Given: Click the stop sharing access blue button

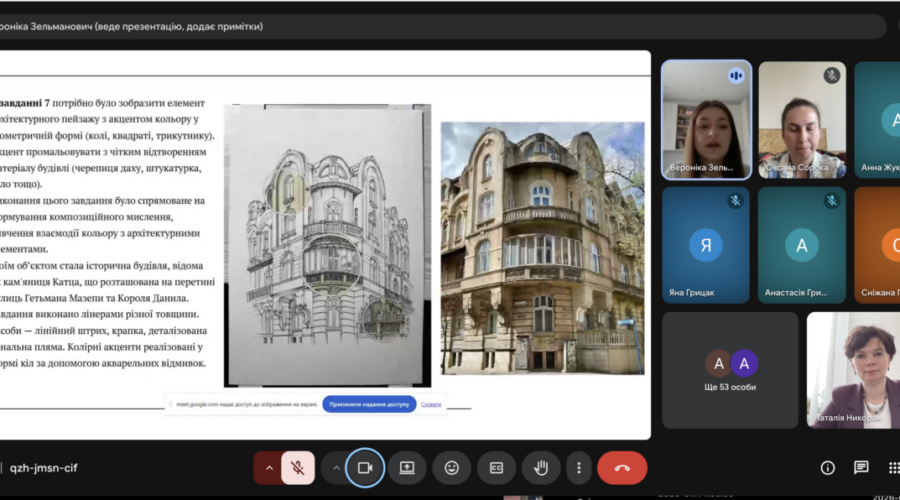Looking at the screenshot, I should (369, 404).
